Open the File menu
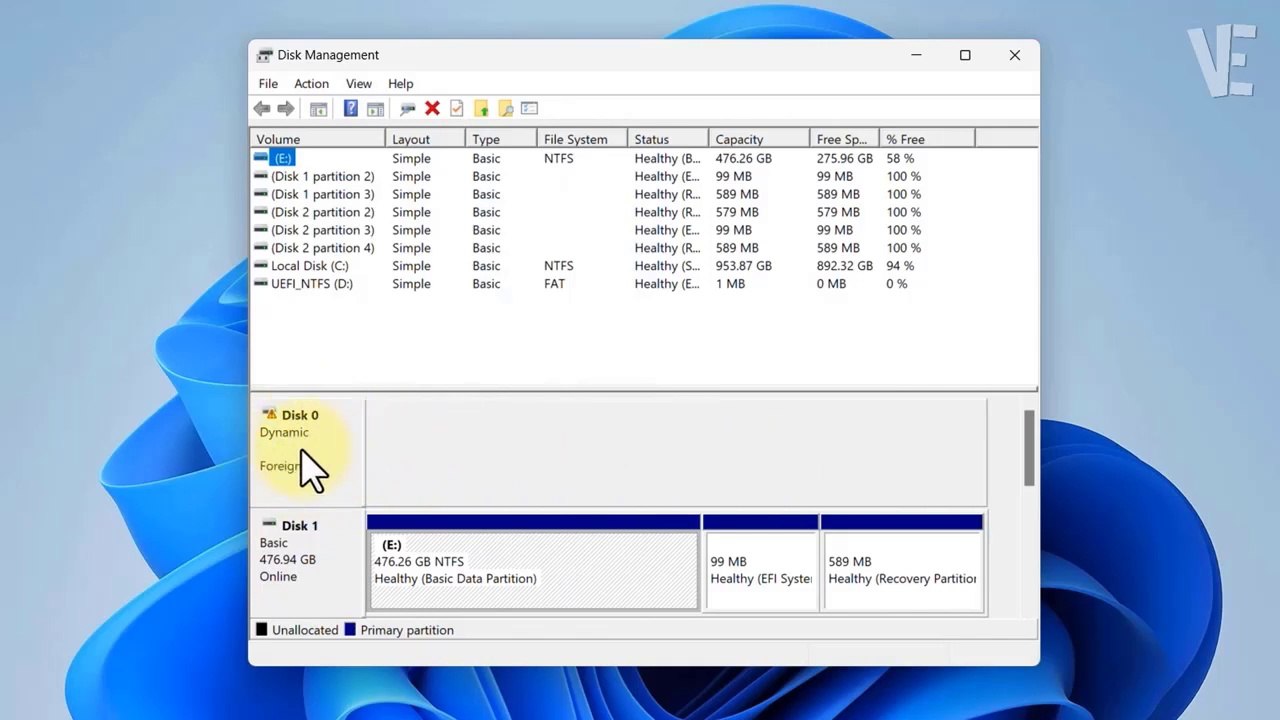Viewport: 1280px width, 720px height. [x=268, y=84]
